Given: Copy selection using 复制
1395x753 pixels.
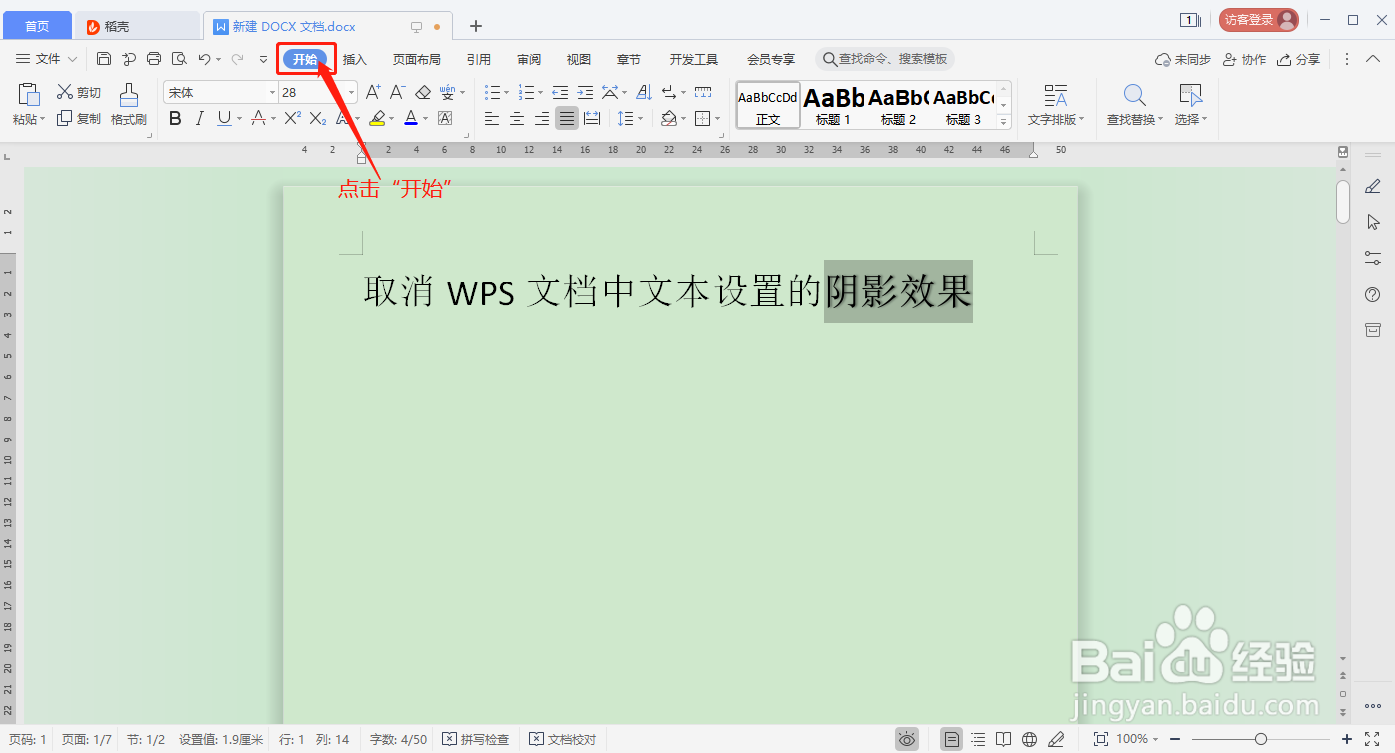Looking at the screenshot, I should point(79,118).
